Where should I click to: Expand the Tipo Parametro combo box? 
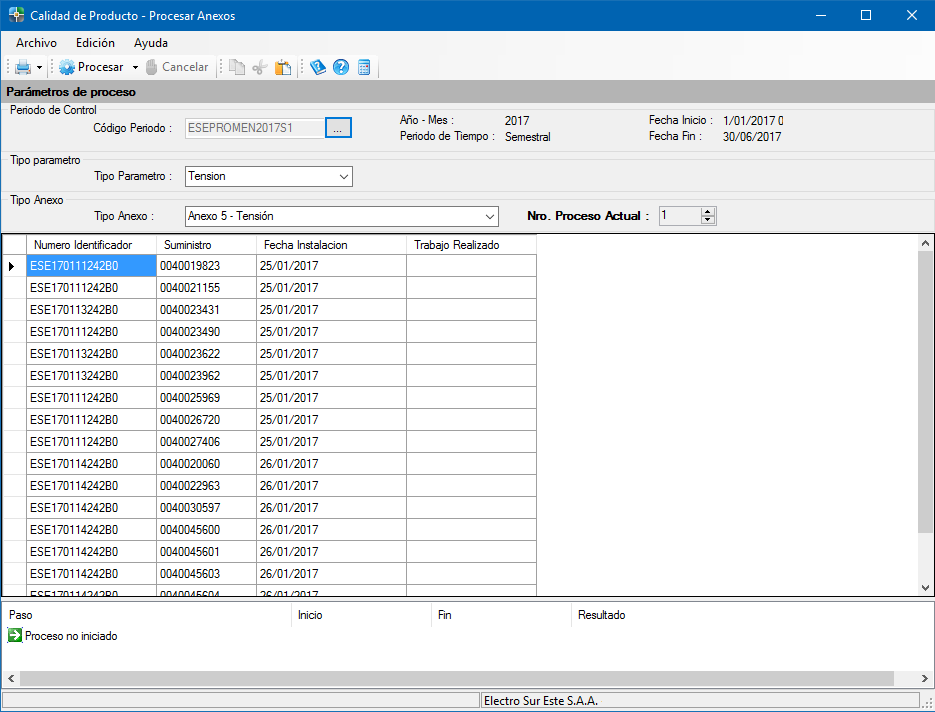343,177
